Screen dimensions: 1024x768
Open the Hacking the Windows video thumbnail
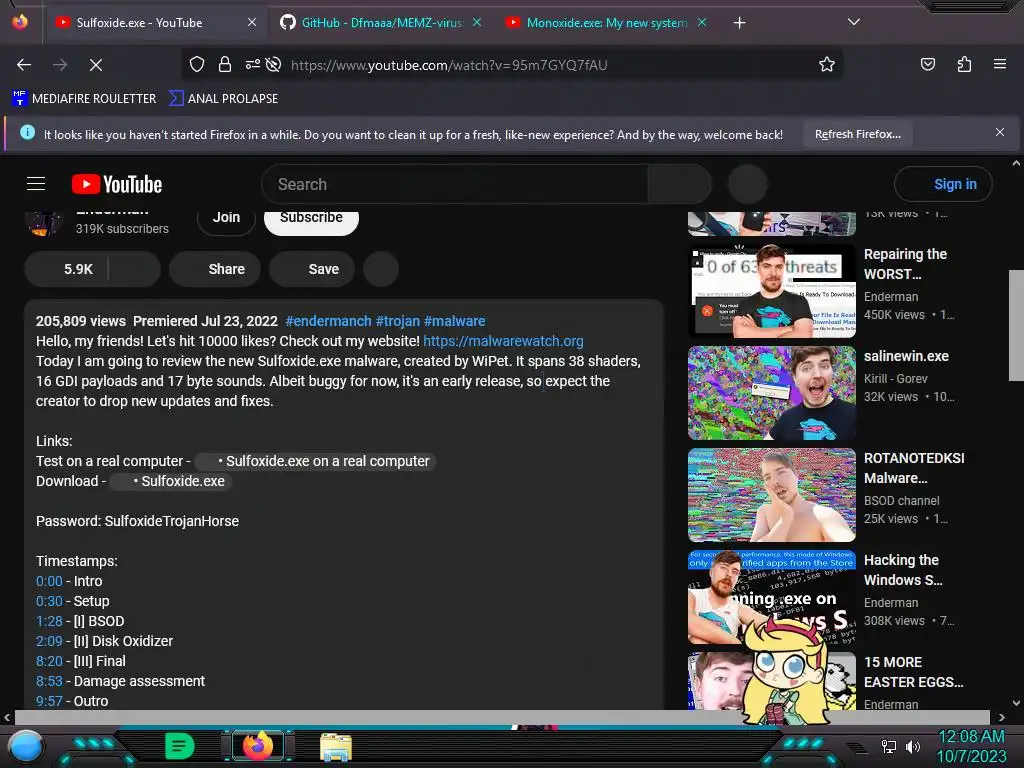(x=771, y=597)
